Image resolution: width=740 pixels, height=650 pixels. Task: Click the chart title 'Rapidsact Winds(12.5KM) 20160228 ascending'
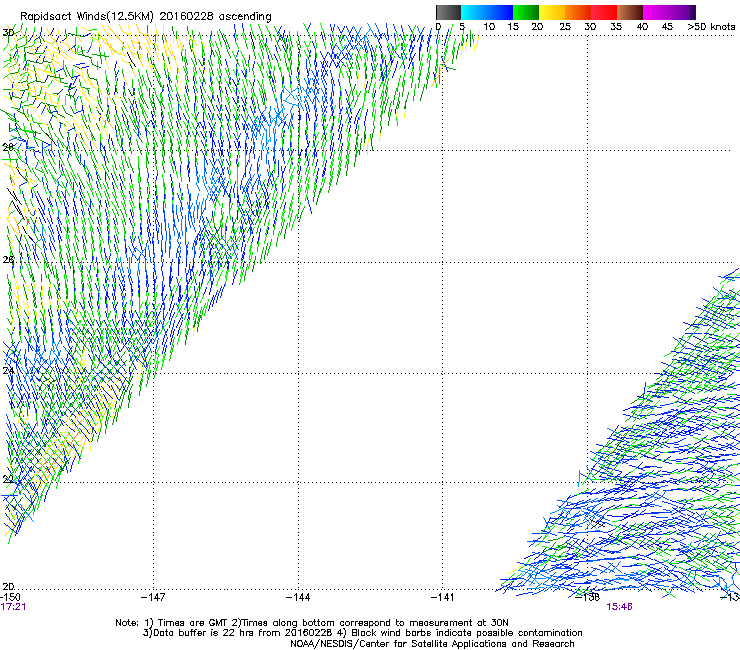tap(146, 17)
